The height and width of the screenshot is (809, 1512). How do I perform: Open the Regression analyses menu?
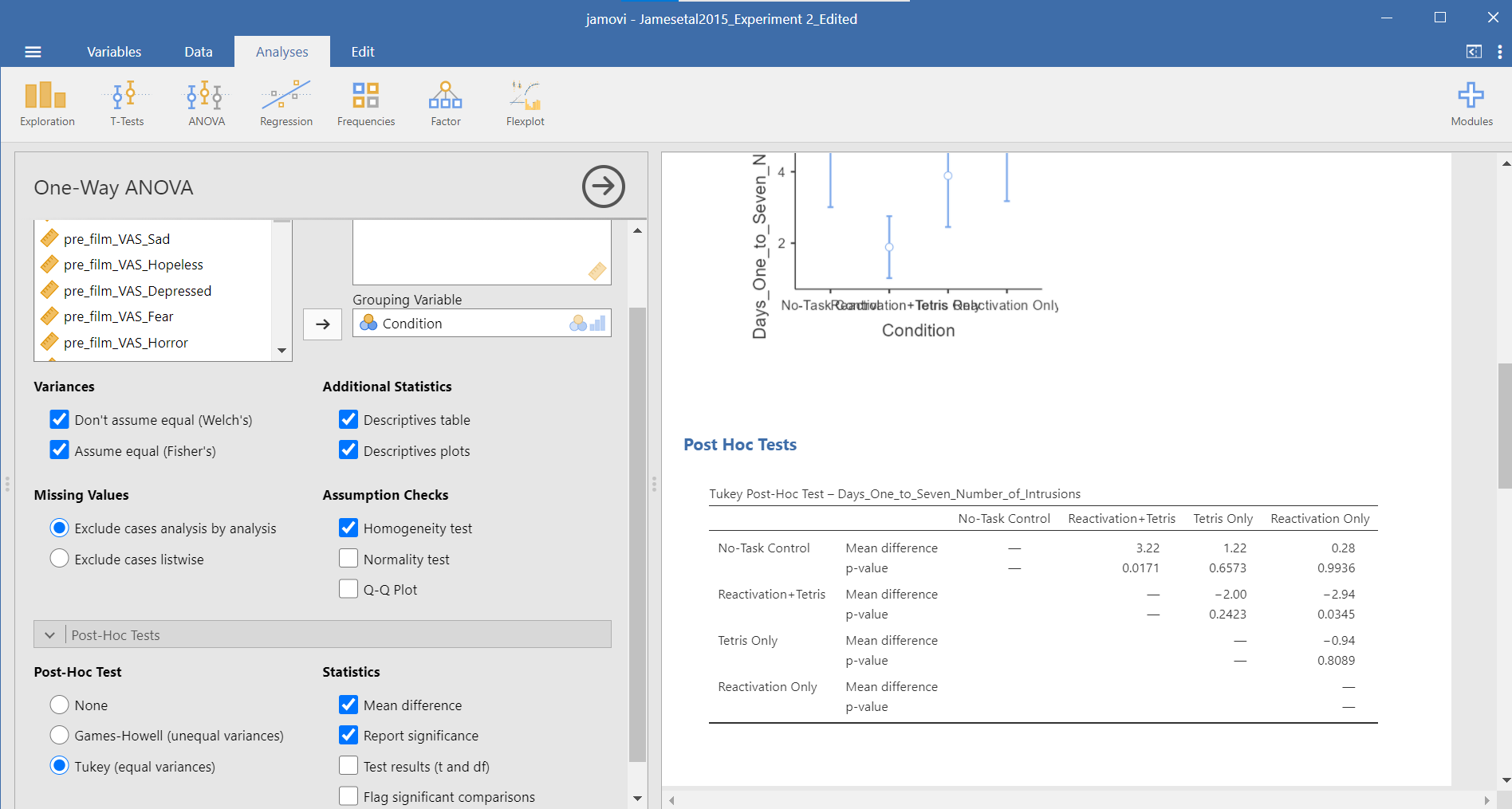286,104
